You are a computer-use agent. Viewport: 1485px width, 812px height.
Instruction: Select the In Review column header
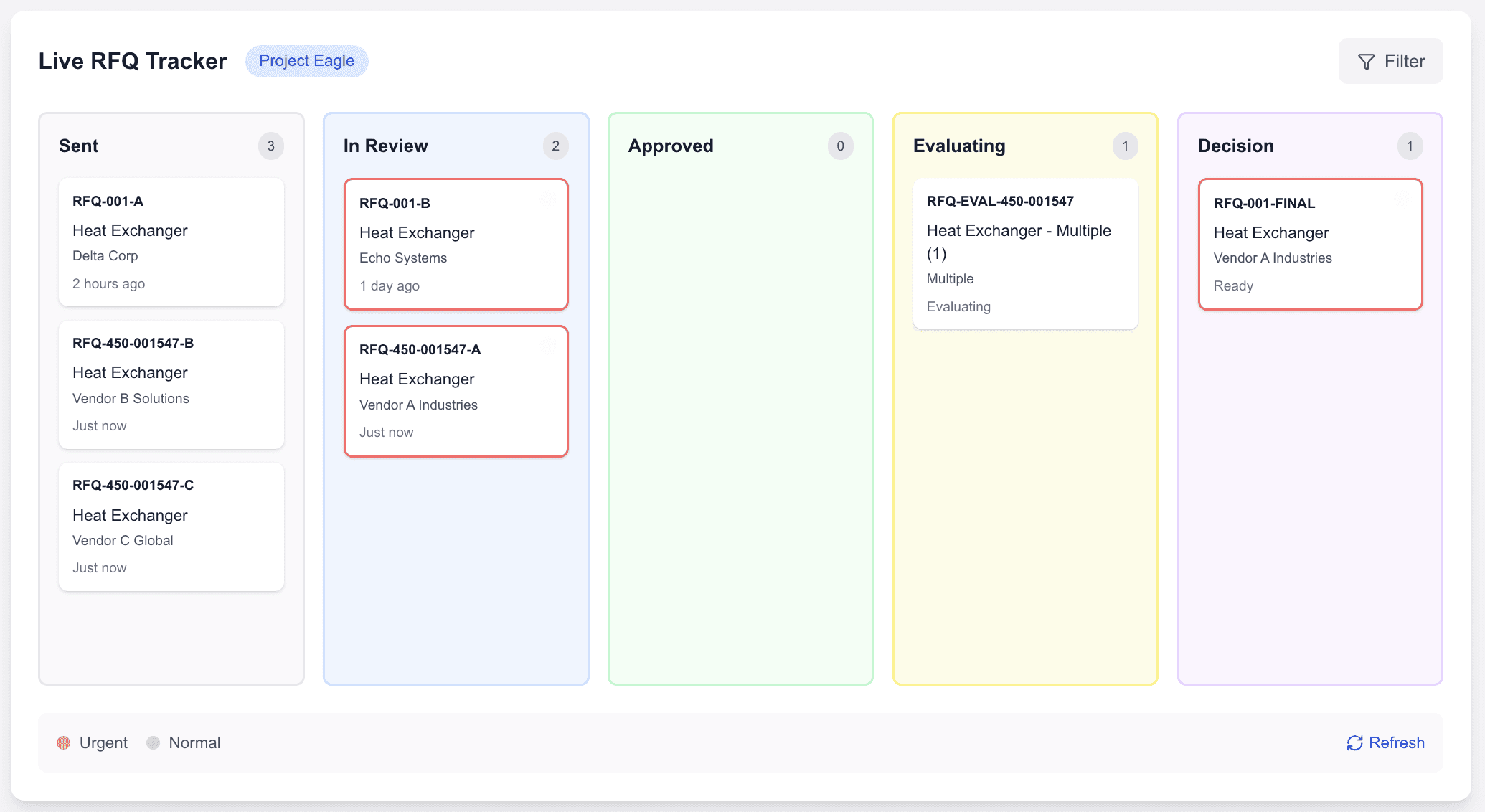tap(386, 146)
